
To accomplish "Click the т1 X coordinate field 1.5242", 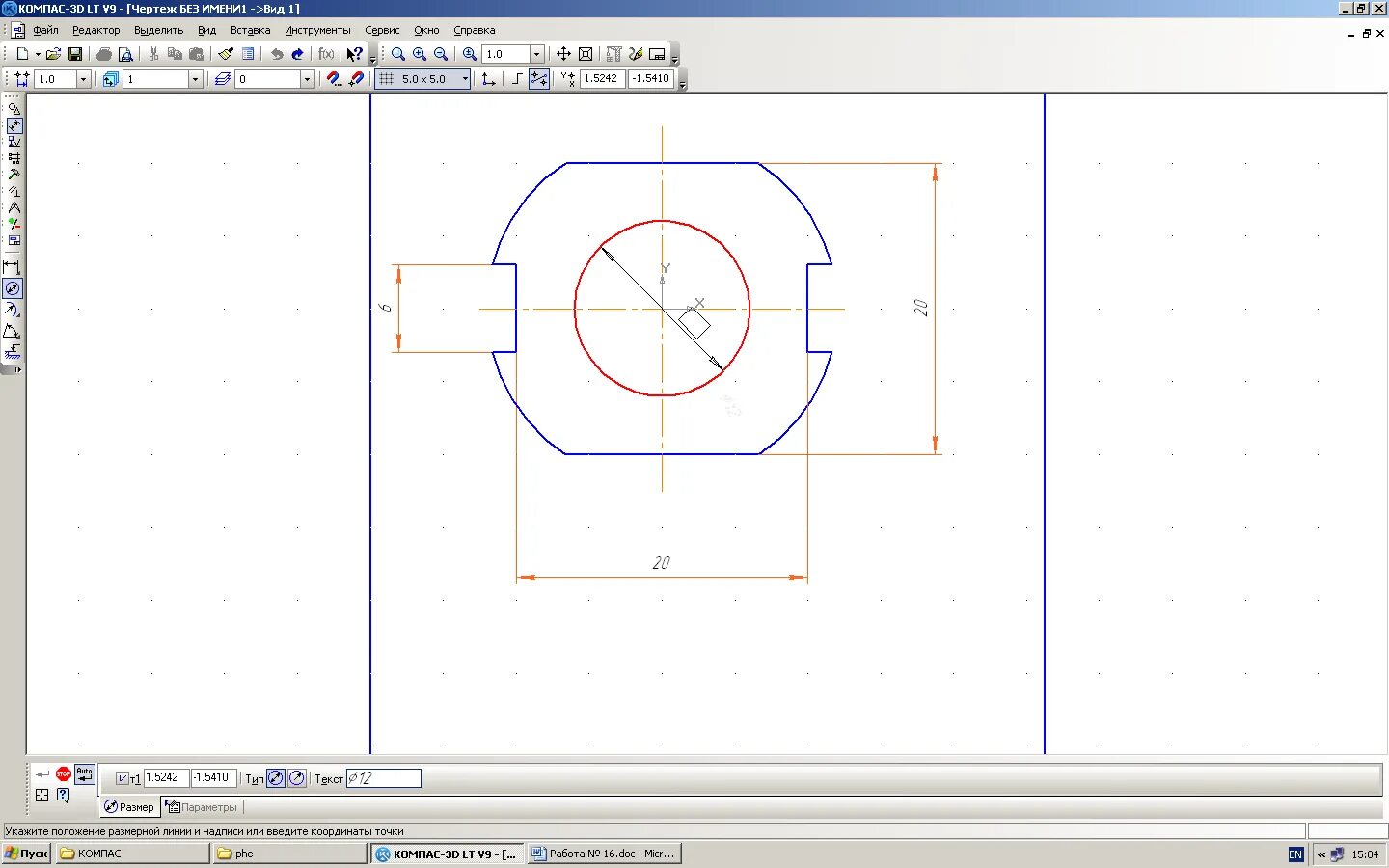I will coord(166,777).
